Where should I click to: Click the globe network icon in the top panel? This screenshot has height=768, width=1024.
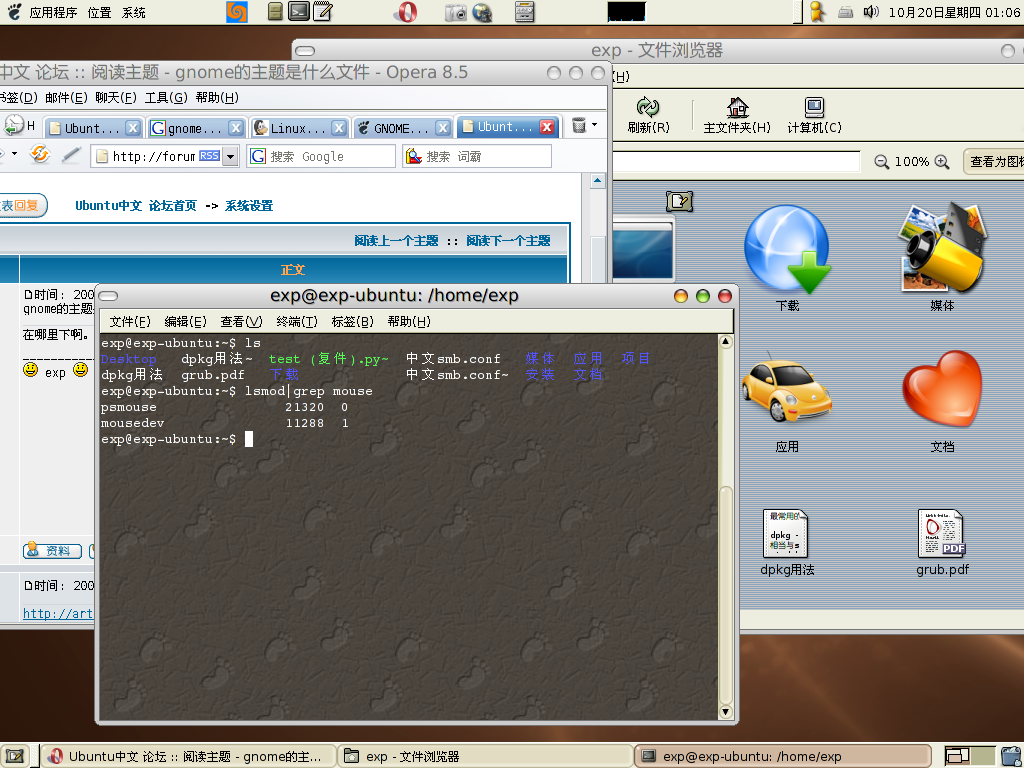tap(482, 12)
